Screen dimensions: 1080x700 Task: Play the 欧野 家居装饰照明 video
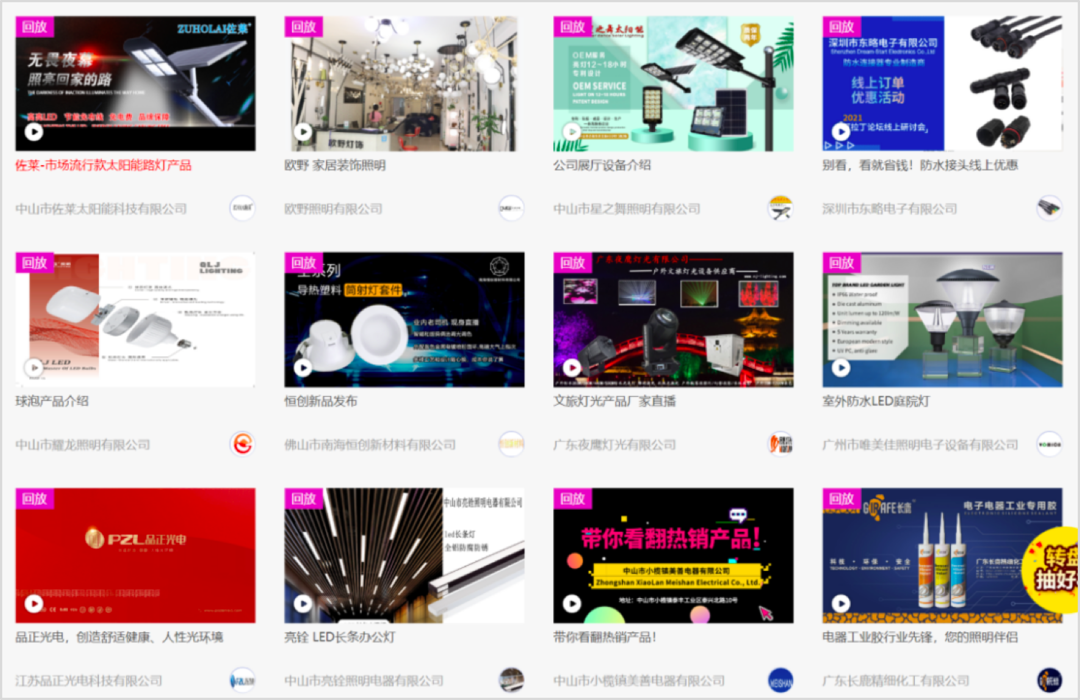click(x=302, y=132)
